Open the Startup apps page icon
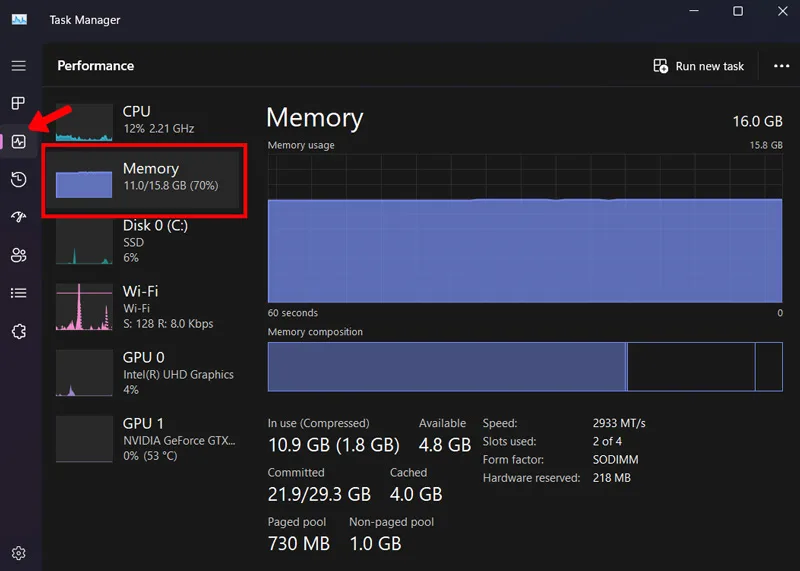 click(x=19, y=217)
